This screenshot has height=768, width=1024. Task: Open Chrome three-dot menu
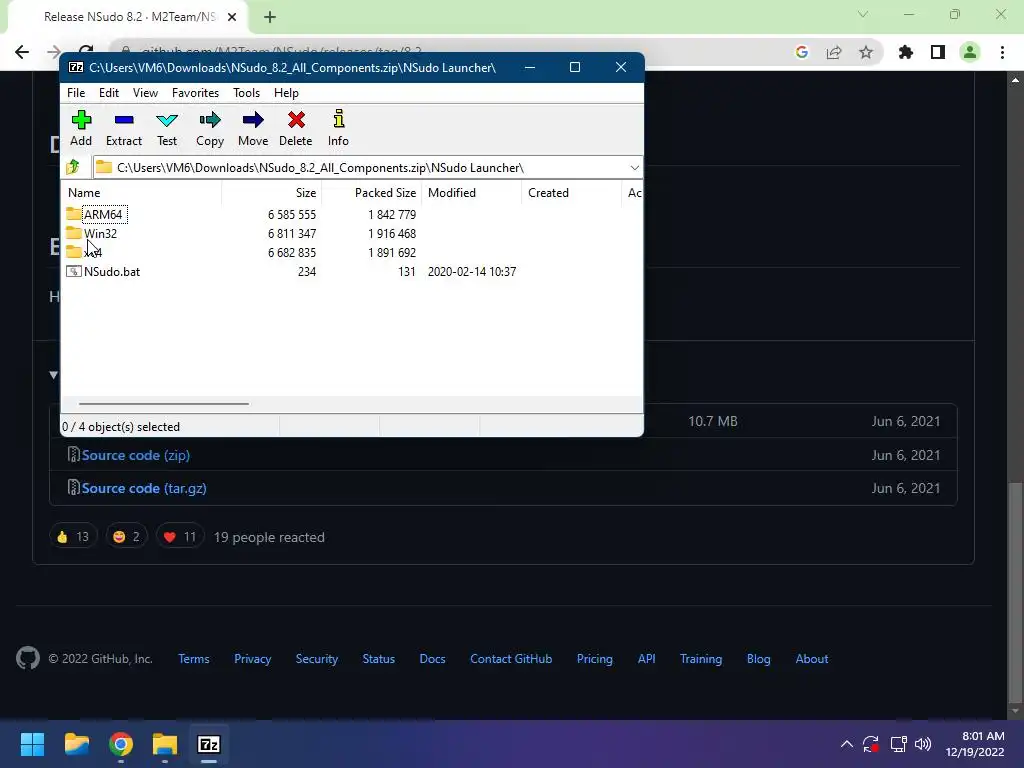pyautogui.click(x=1002, y=52)
